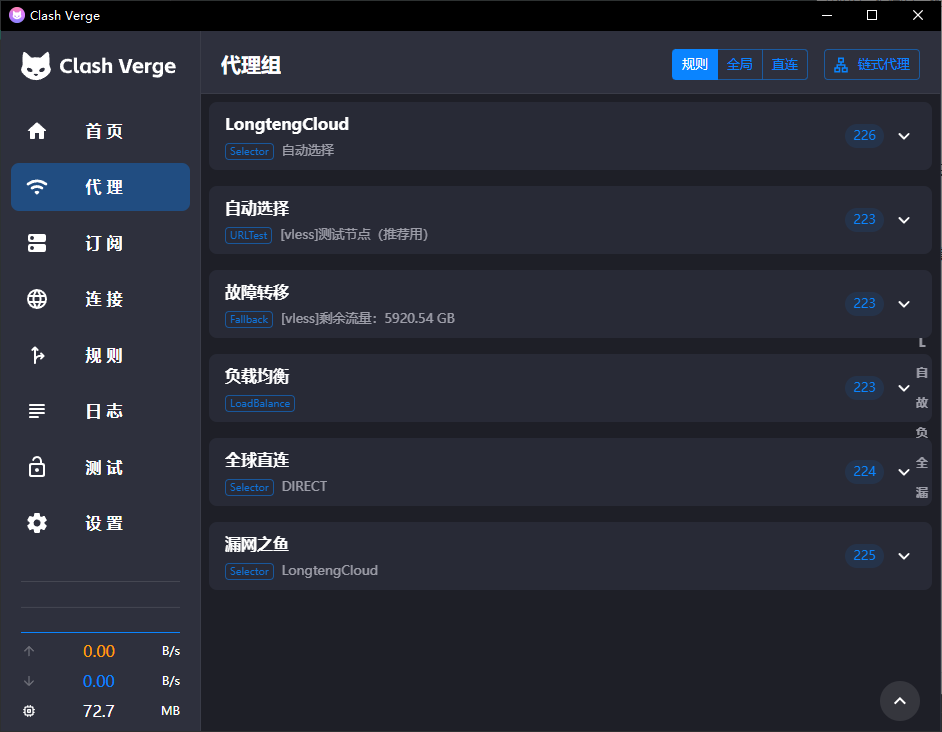942x732 pixels.
Task: Switch to 规则 mode
Action: 694,64
